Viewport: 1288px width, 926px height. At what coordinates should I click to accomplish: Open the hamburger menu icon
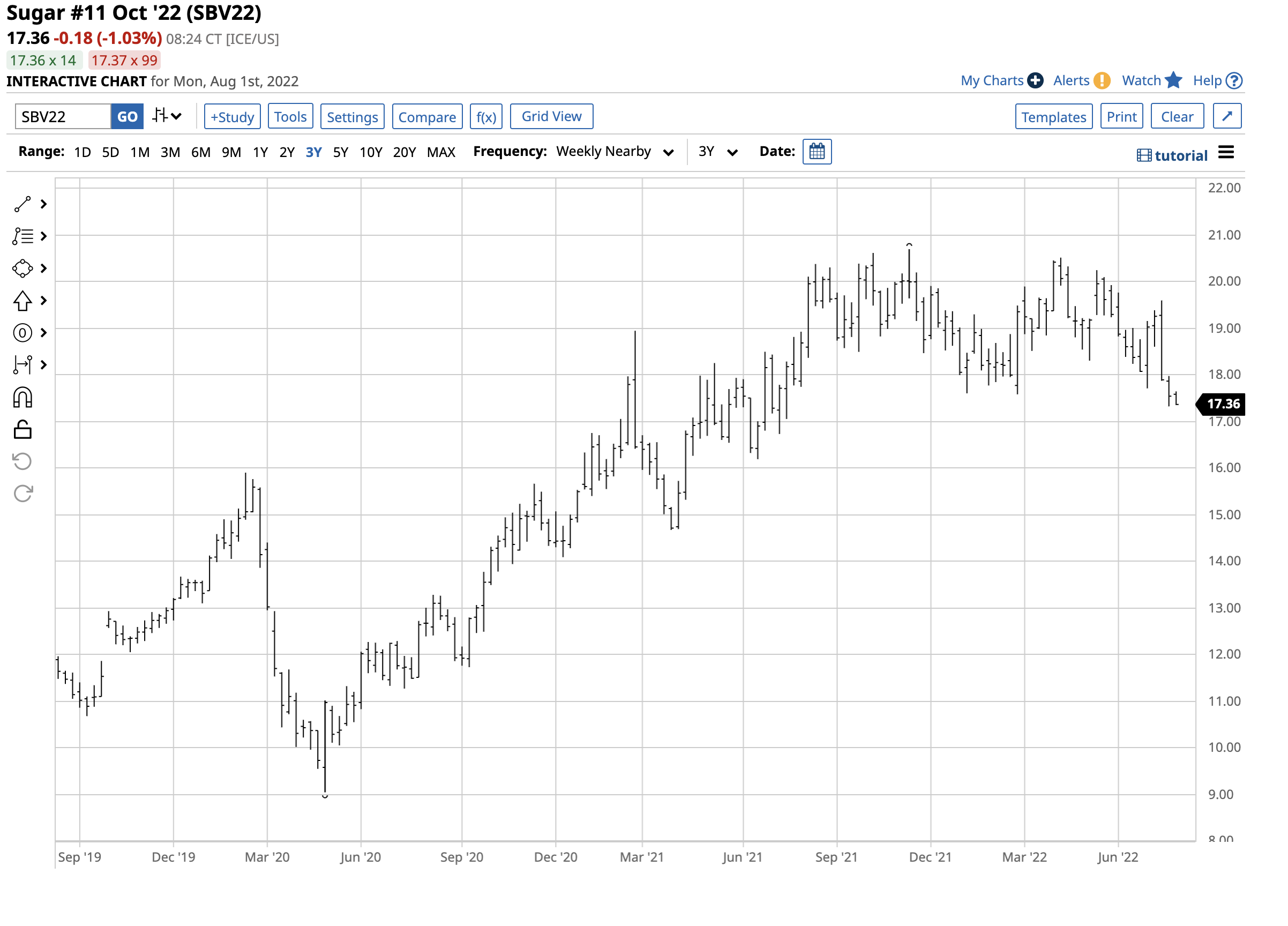tap(1226, 153)
